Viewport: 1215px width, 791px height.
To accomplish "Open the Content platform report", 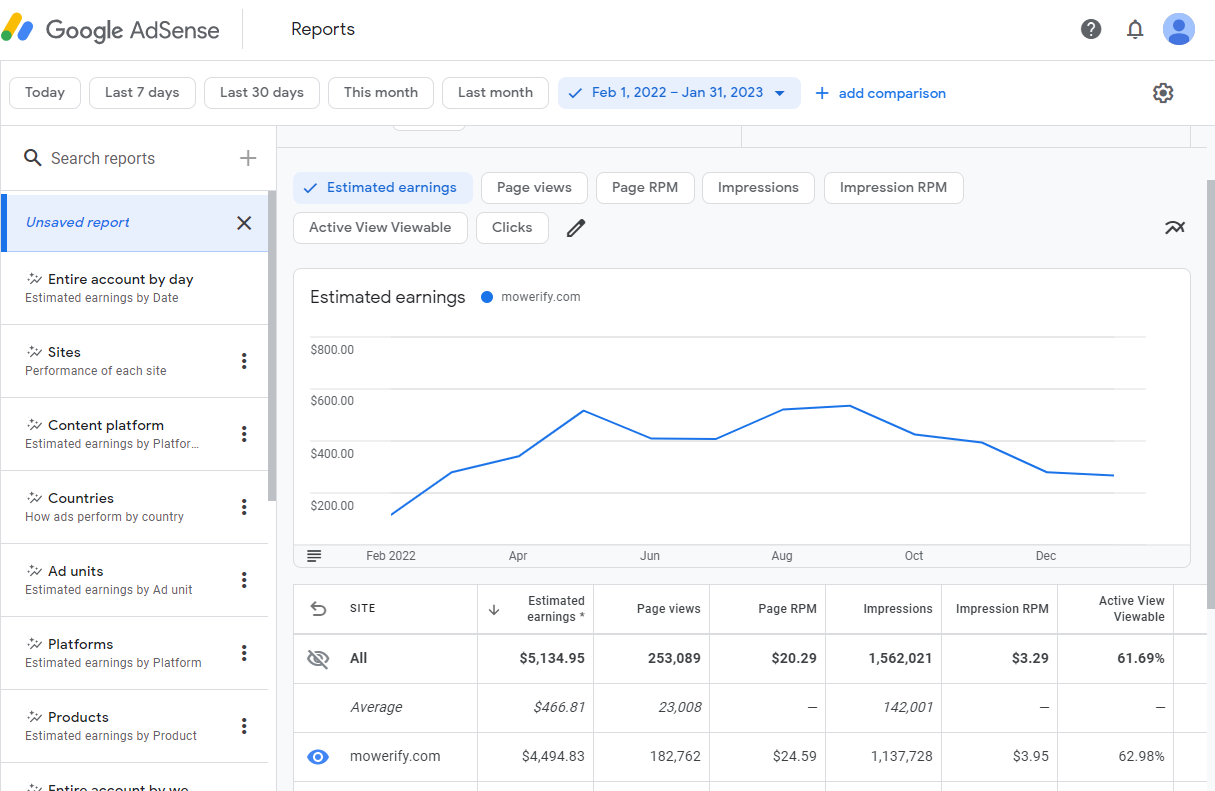I will 134,434.
